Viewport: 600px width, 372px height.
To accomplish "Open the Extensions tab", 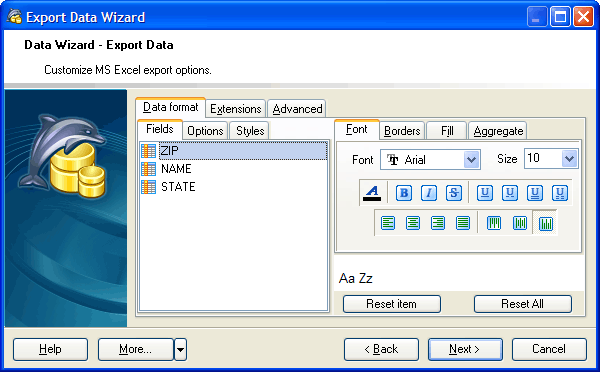I will coord(236,109).
